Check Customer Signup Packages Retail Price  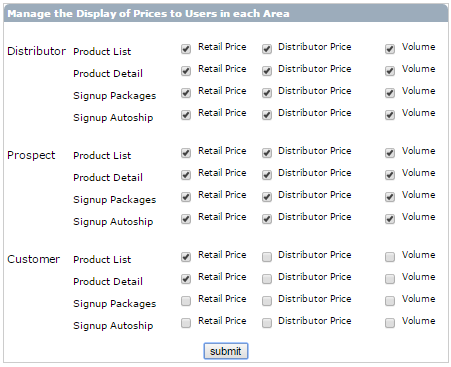(x=186, y=301)
